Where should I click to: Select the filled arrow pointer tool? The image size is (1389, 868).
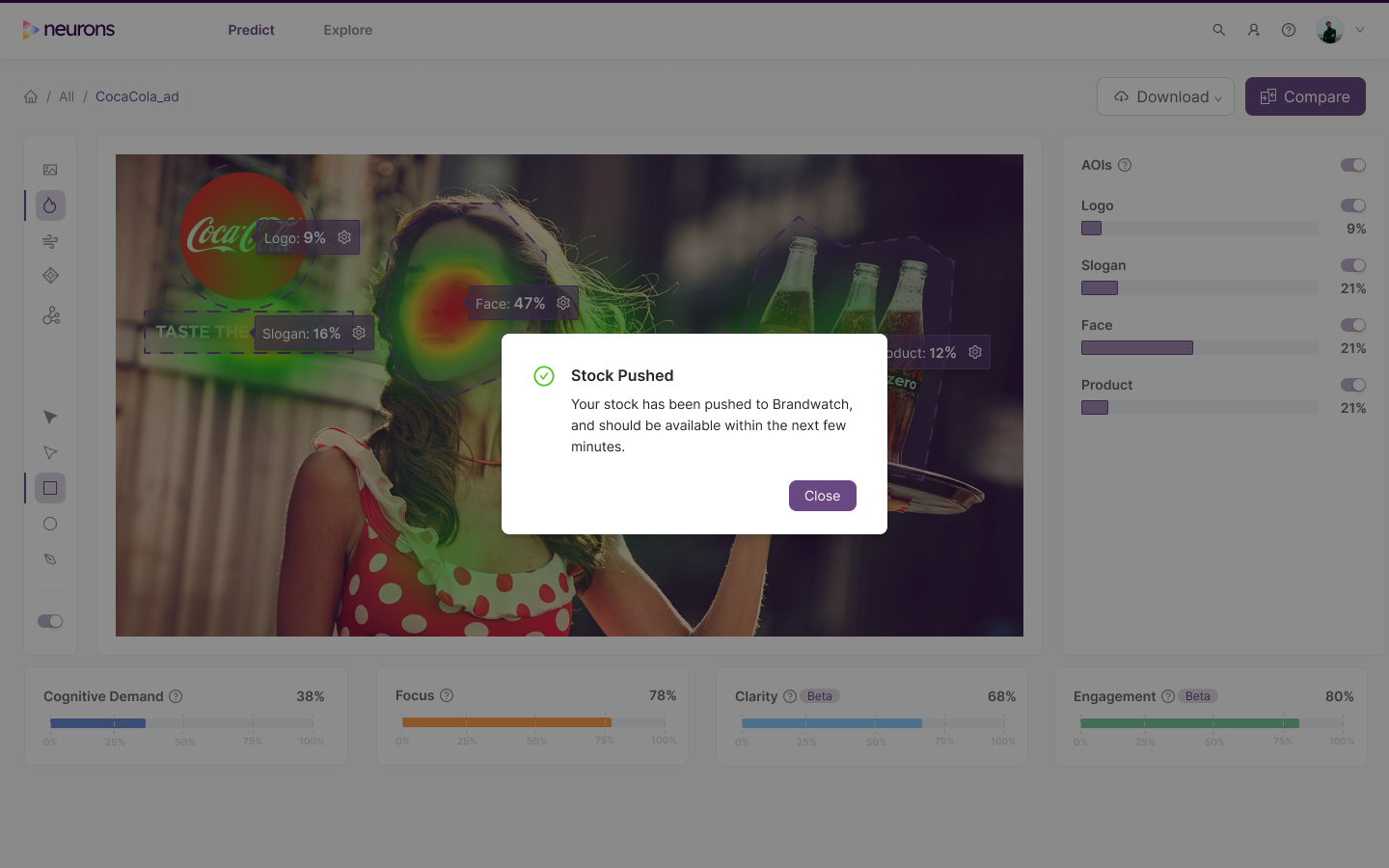(50, 417)
